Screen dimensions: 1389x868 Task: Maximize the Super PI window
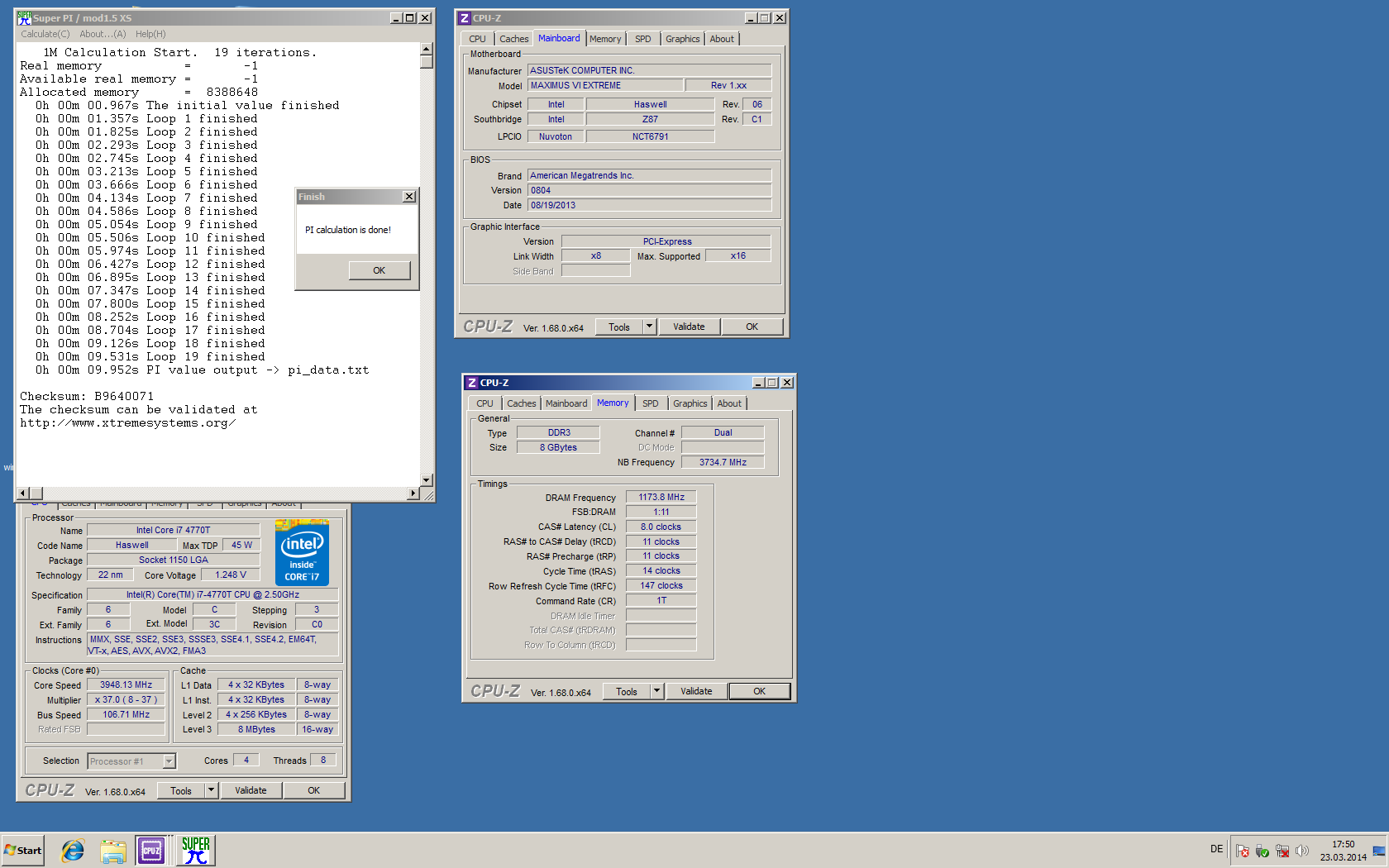click(x=410, y=18)
